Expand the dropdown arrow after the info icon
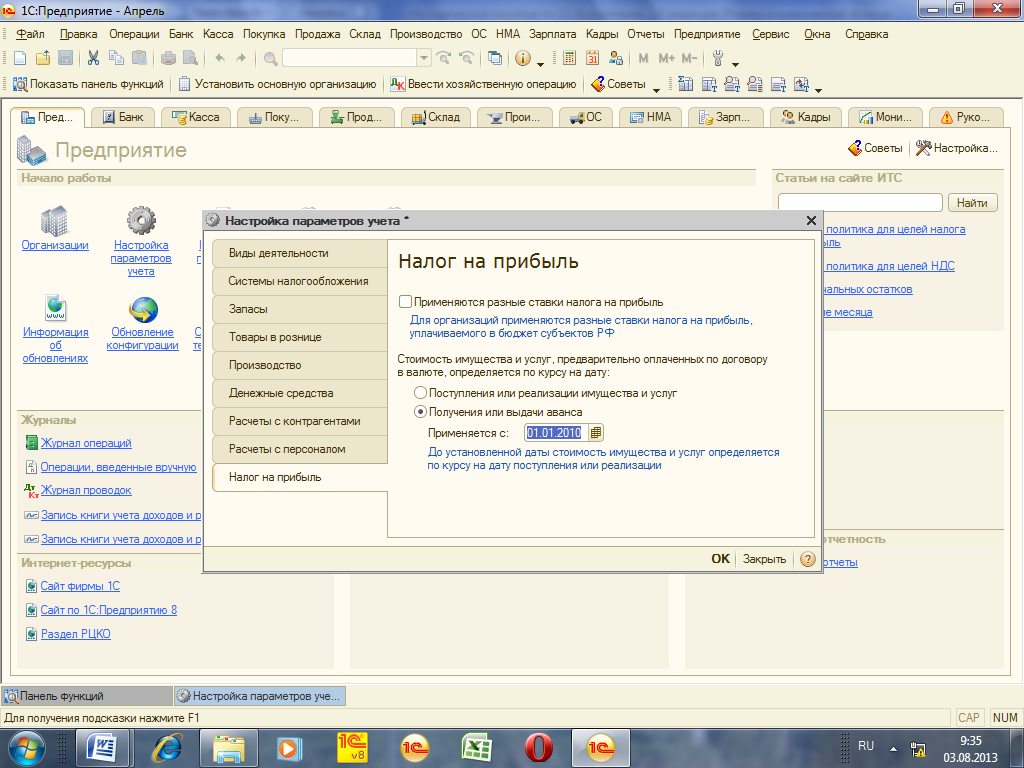 pyautogui.click(x=540, y=63)
